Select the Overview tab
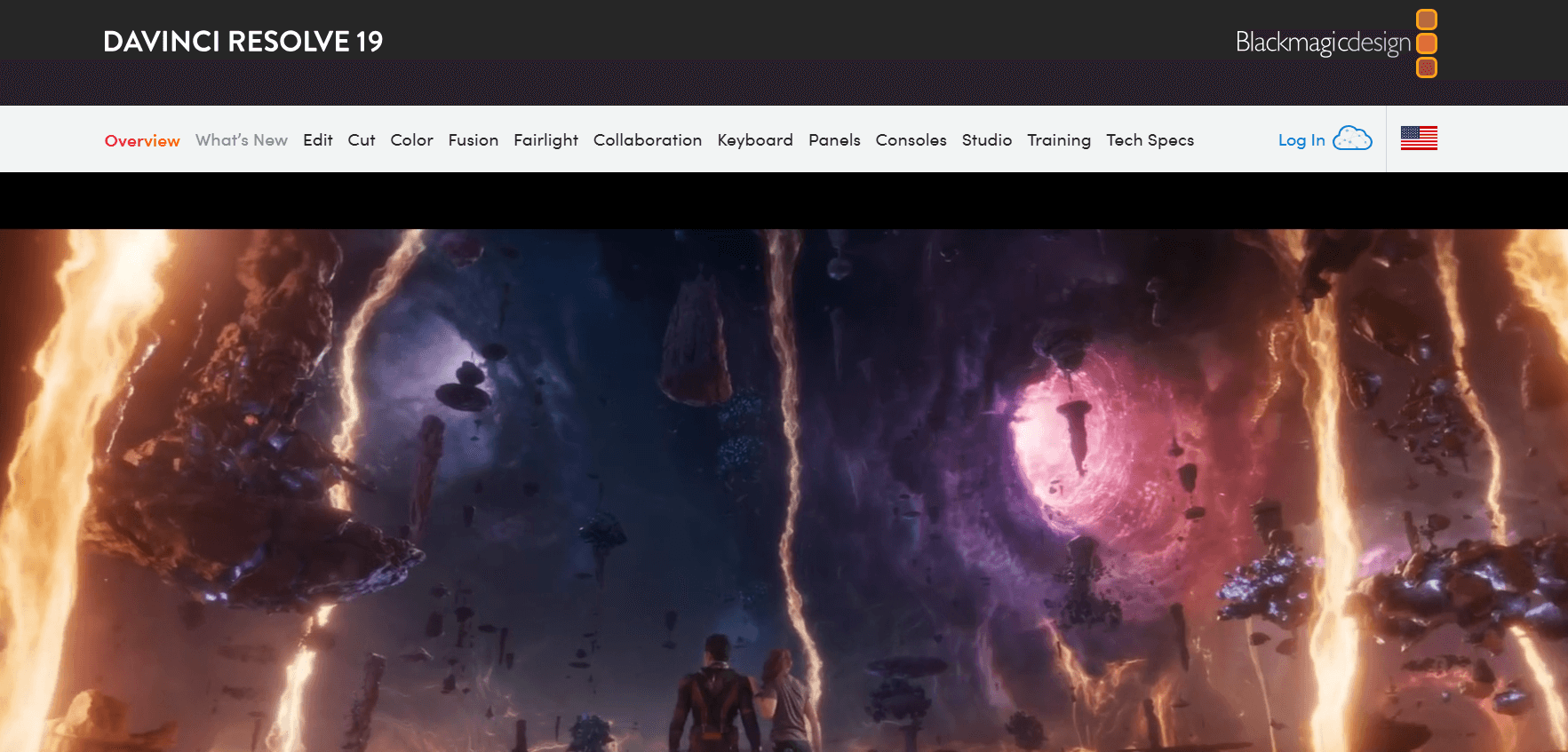The image size is (1568, 752). [x=142, y=140]
